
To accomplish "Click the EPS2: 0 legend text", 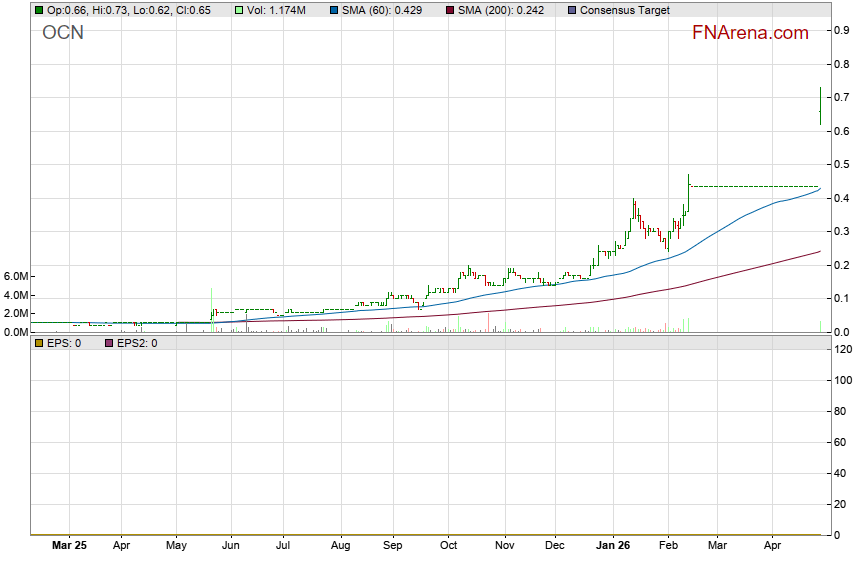I will click(137, 343).
